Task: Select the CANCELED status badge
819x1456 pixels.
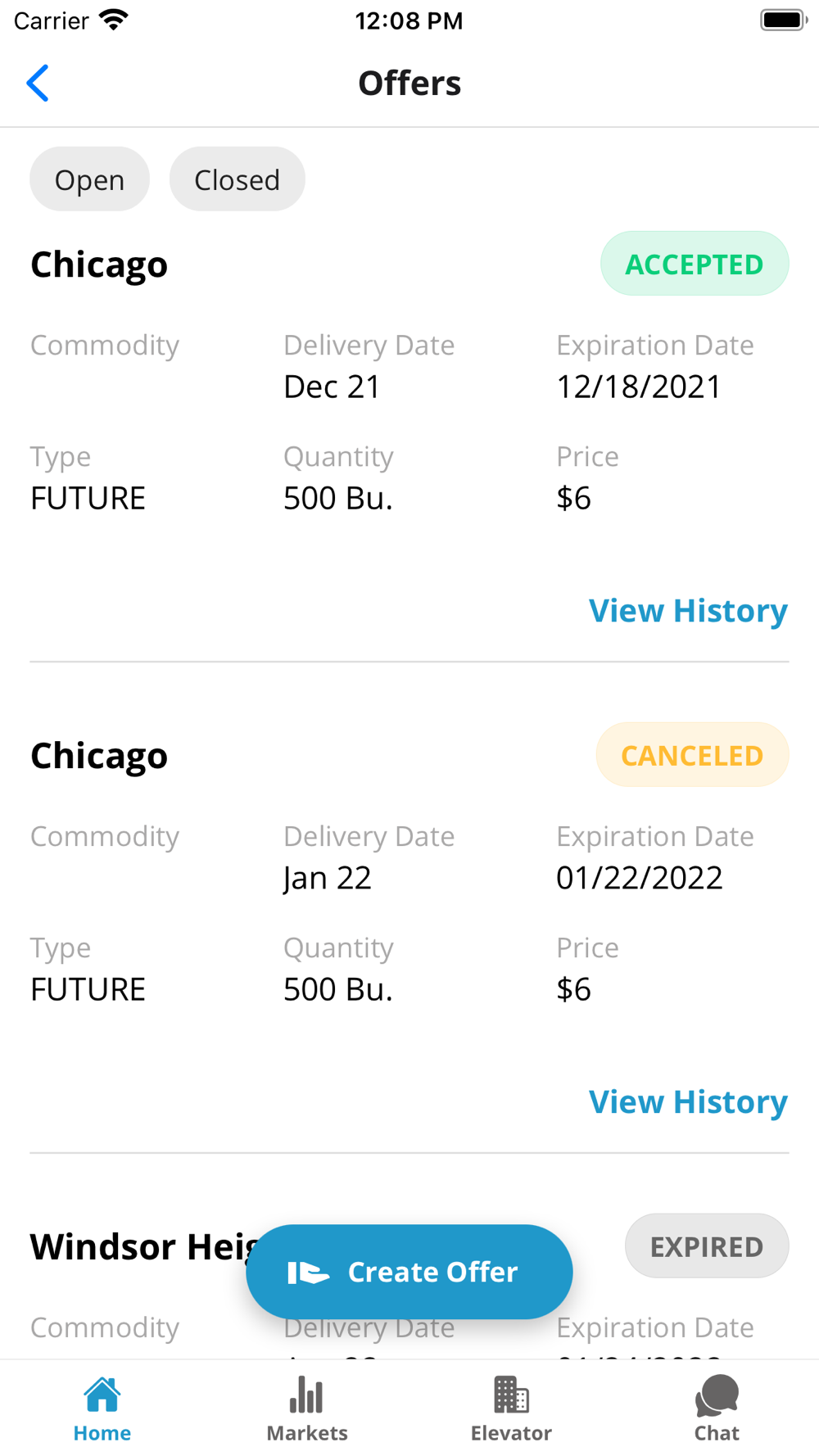Action: tap(692, 755)
